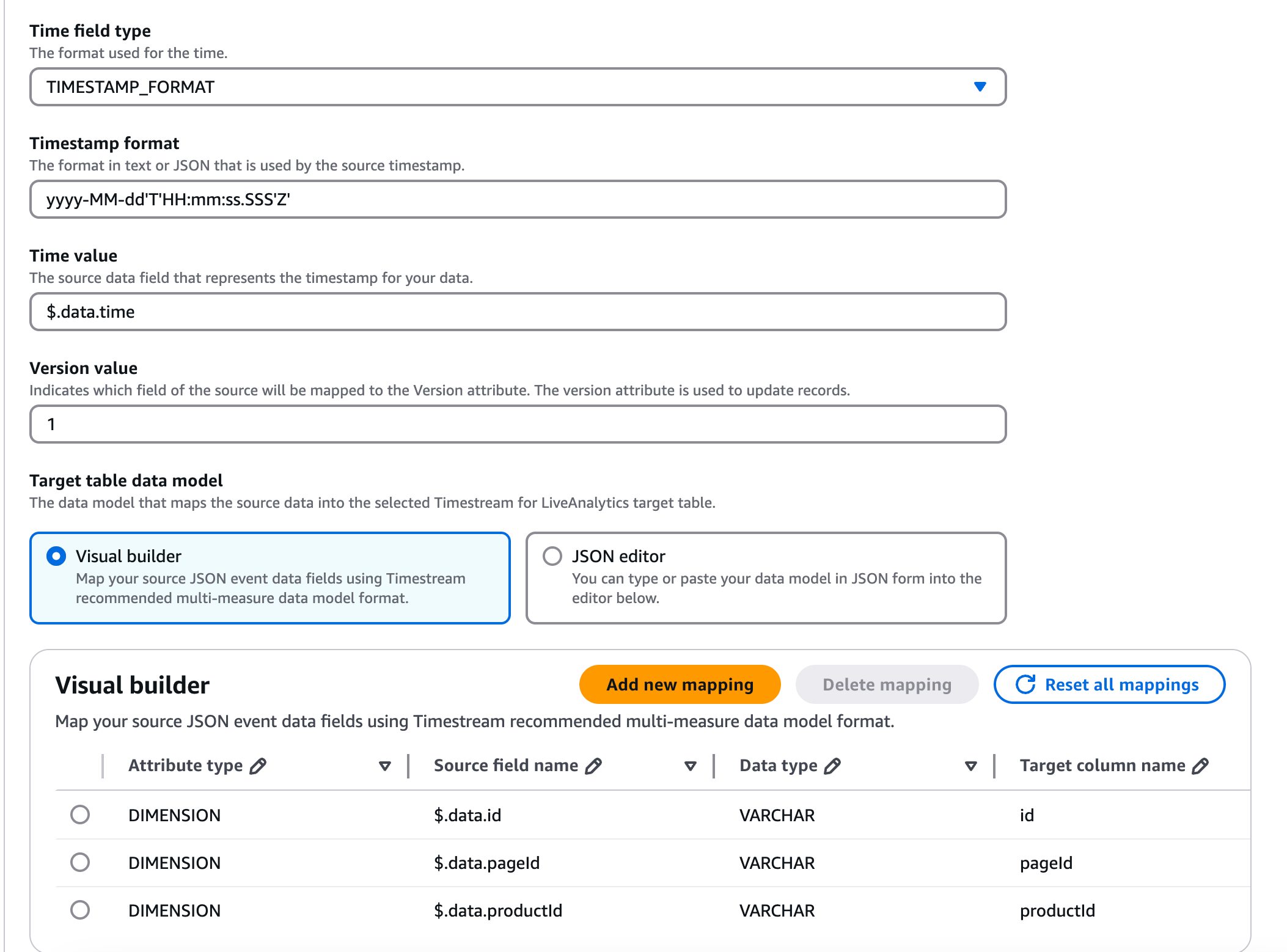Click the VARCHAR cell in the productId row
The width and height of the screenshot is (1287, 952).
pos(777,910)
